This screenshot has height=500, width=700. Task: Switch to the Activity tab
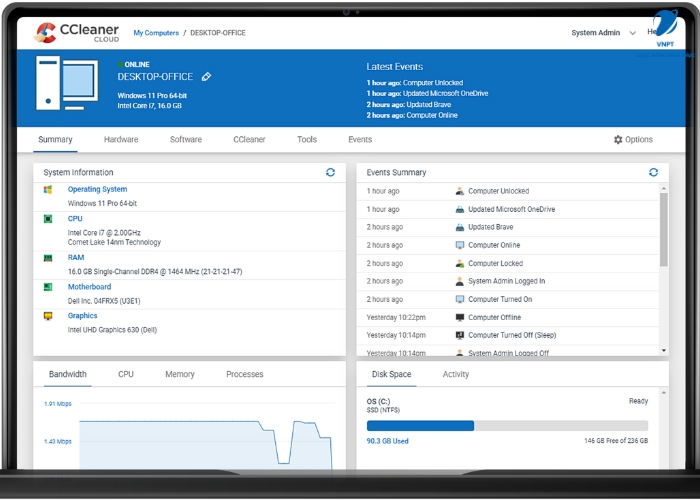pos(456,374)
